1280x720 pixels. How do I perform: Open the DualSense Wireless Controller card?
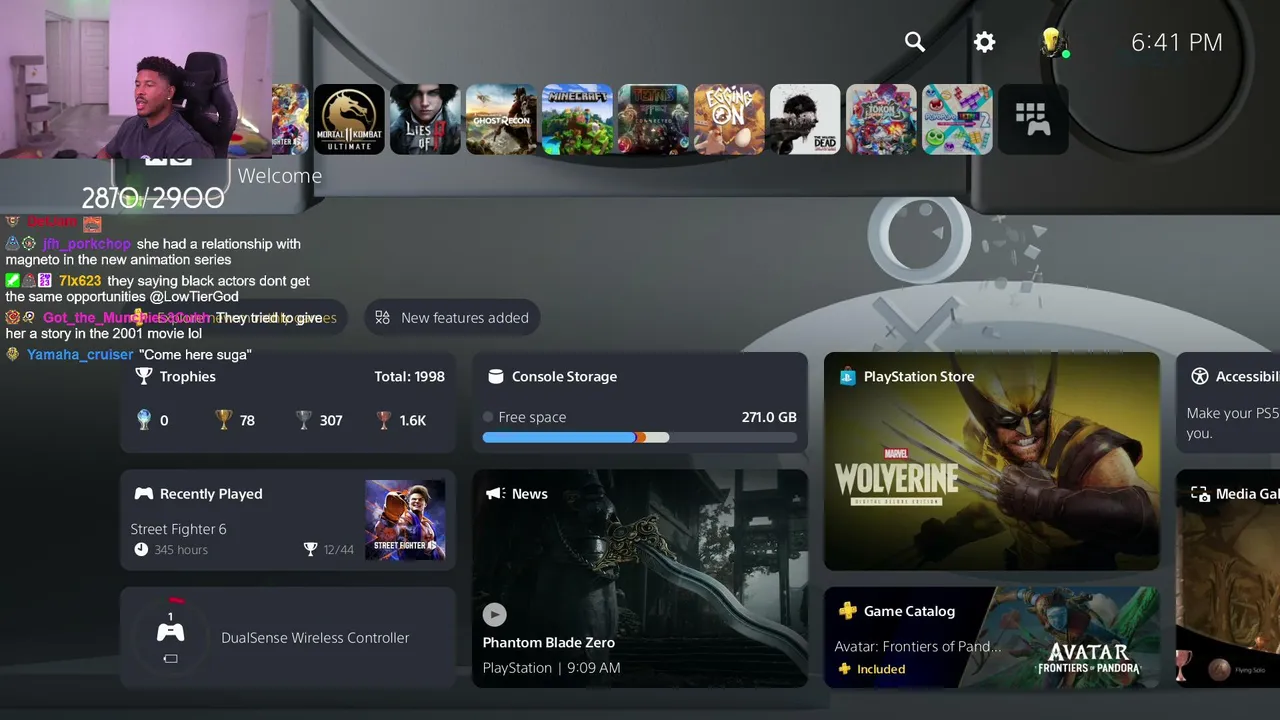click(x=288, y=638)
